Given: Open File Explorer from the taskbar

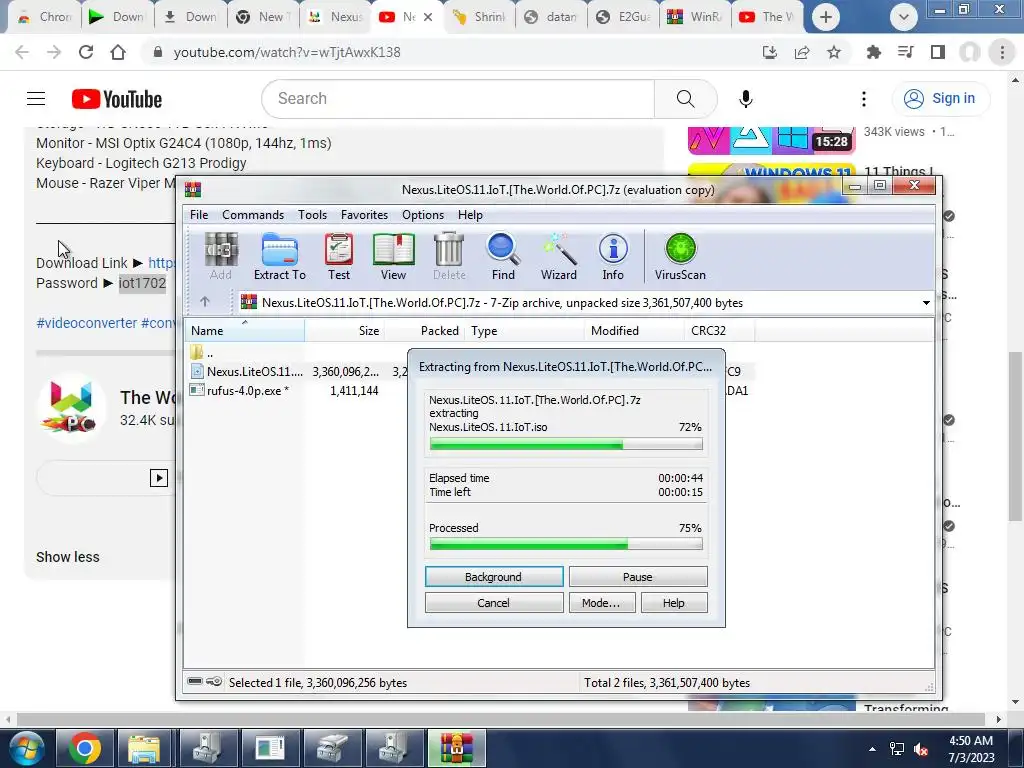Looking at the screenshot, I should [144, 748].
